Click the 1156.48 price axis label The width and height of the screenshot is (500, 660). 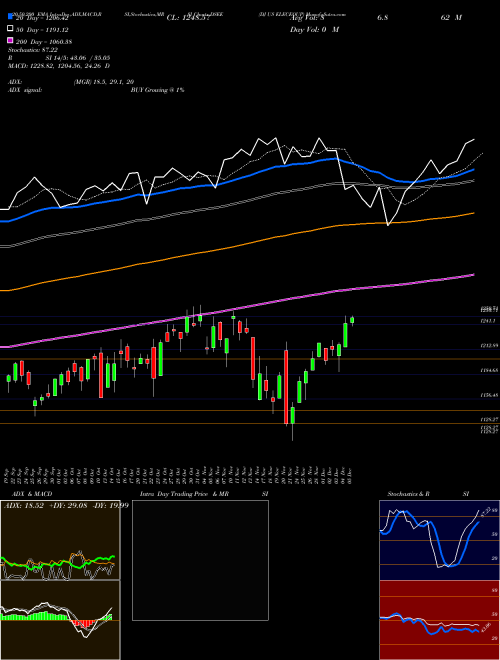(x=490, y=395)
